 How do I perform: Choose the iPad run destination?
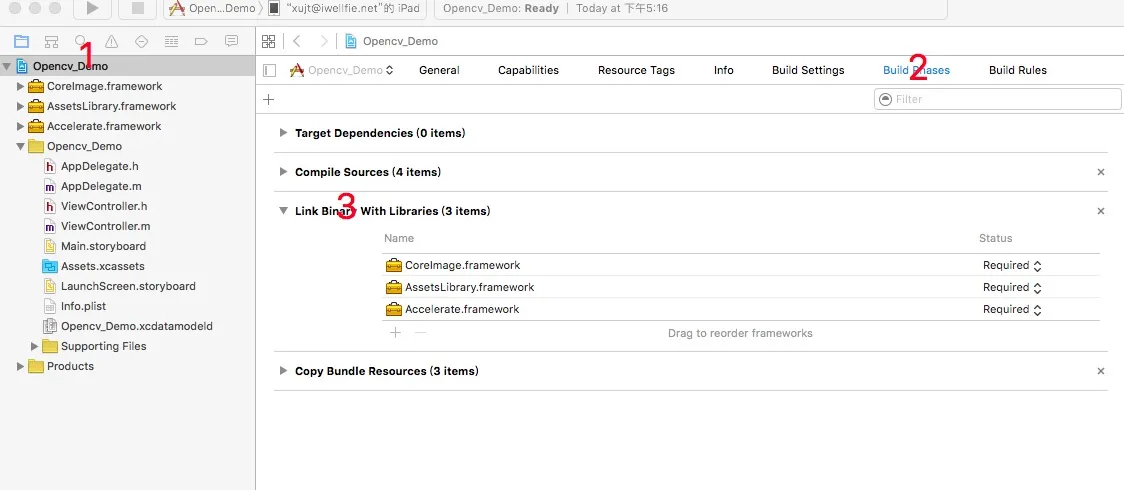346,9
